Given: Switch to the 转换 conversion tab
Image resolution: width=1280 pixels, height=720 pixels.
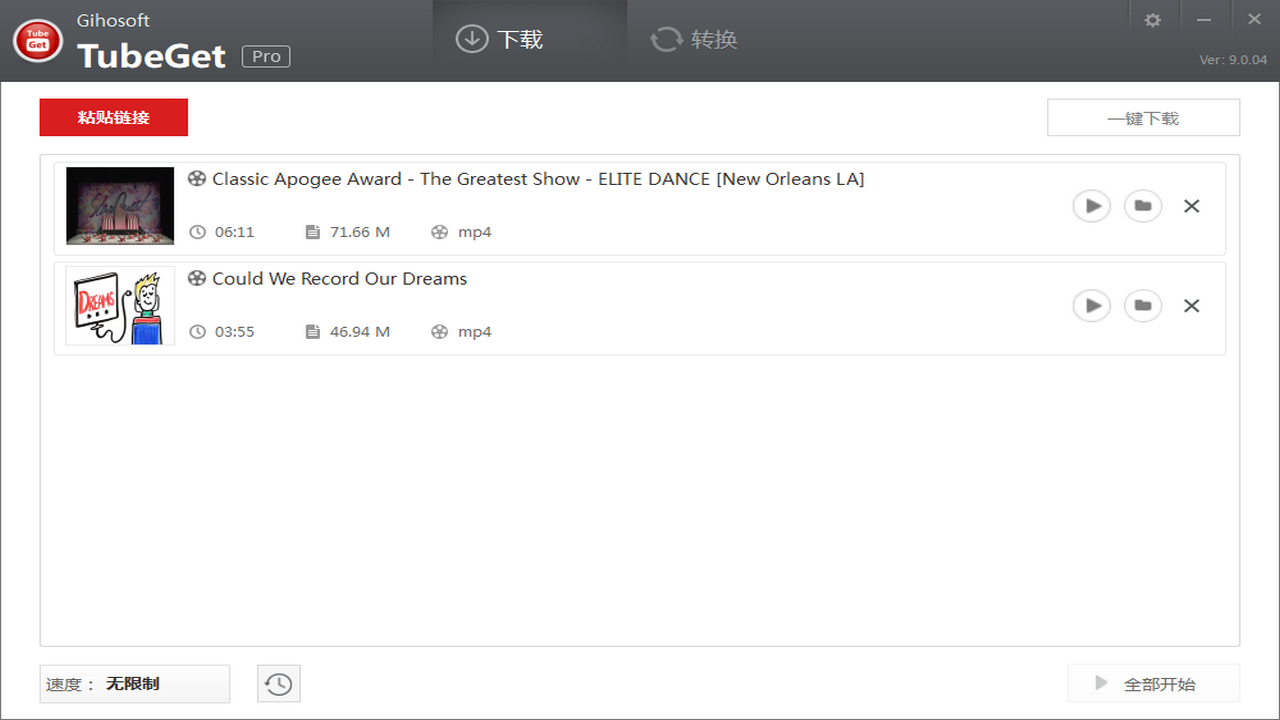Looking at the screenshot, I should (692, 39).
